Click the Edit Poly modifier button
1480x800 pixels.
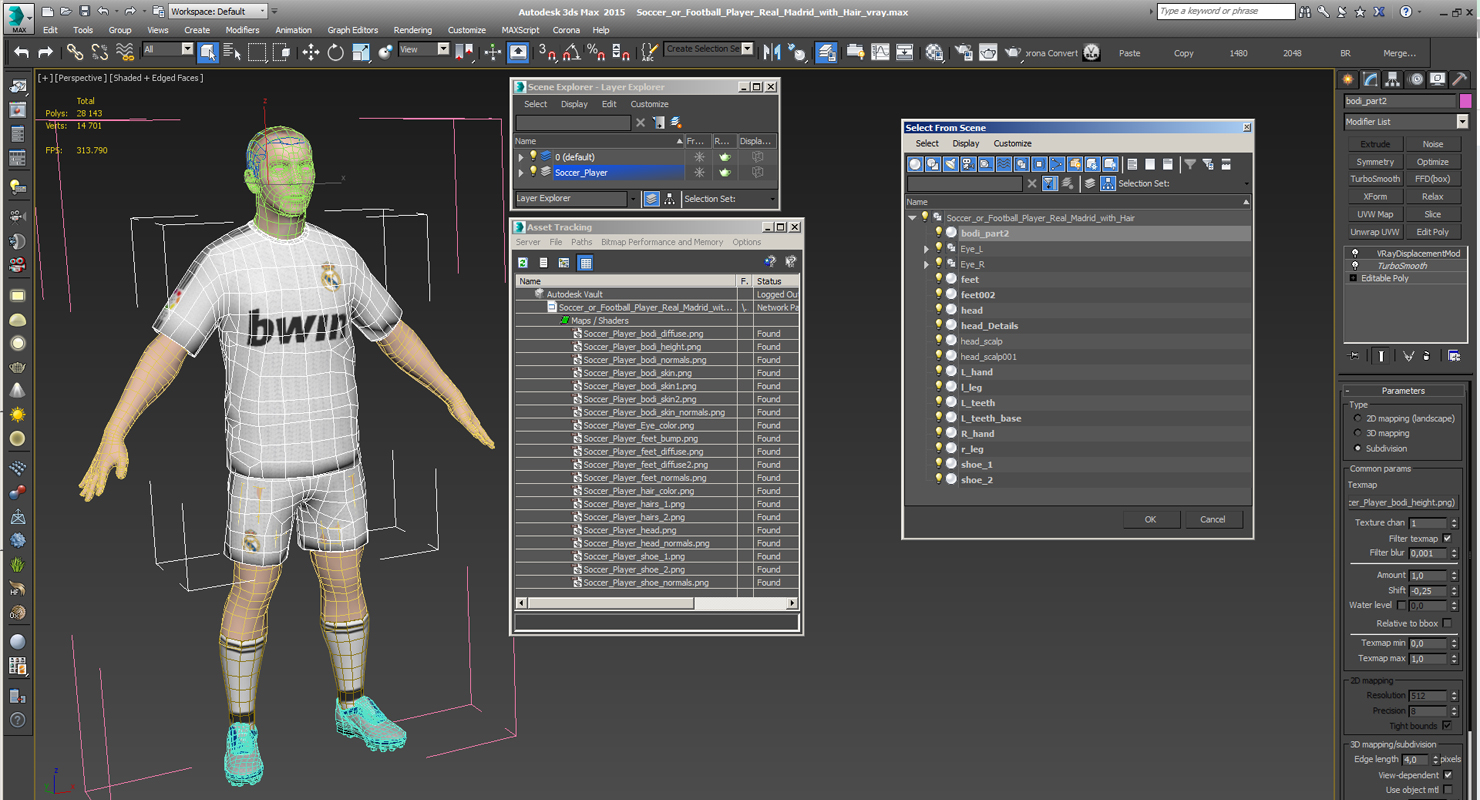1433,232
